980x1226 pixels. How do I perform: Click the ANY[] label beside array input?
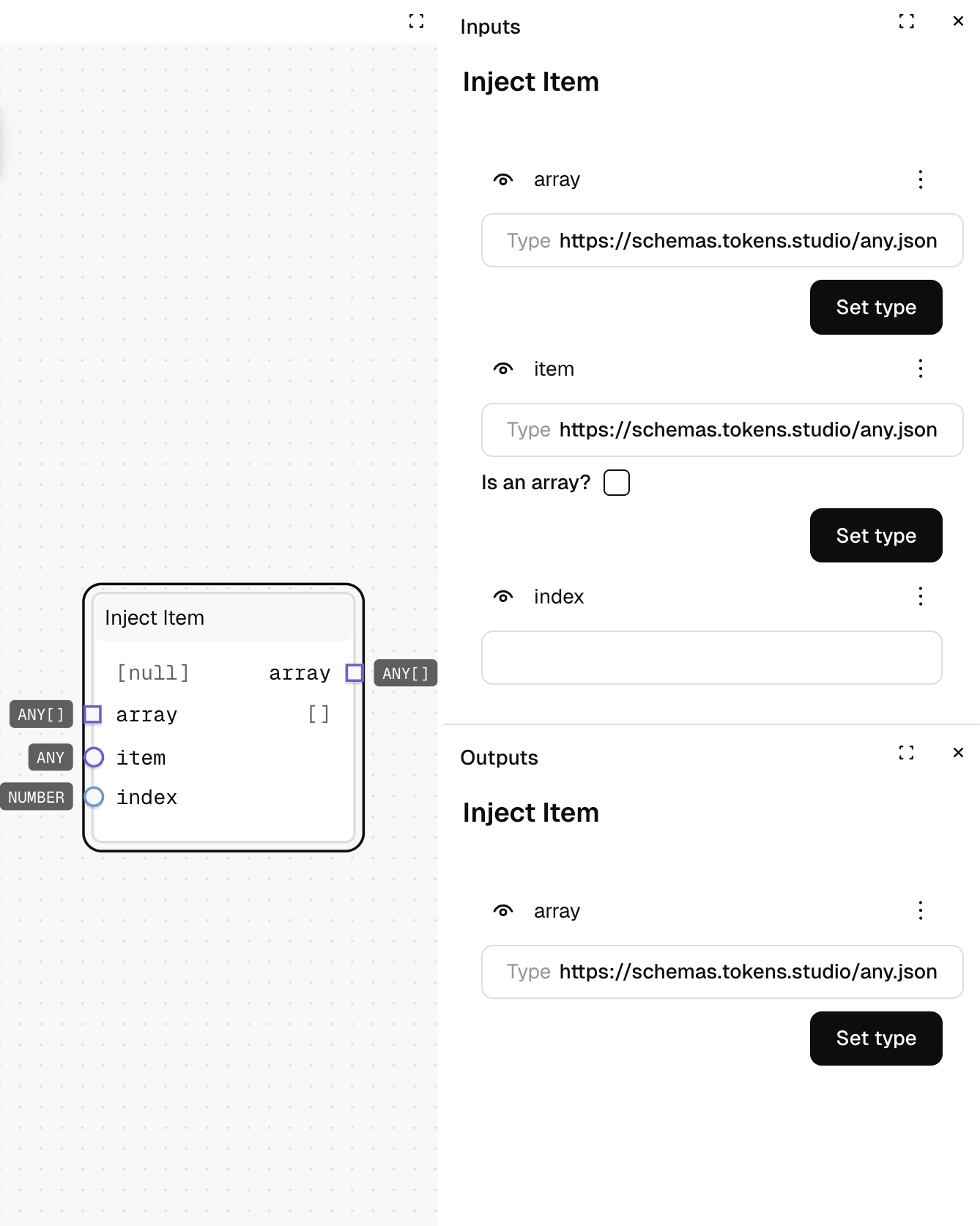pyautogui.click(x=41, y=714)
